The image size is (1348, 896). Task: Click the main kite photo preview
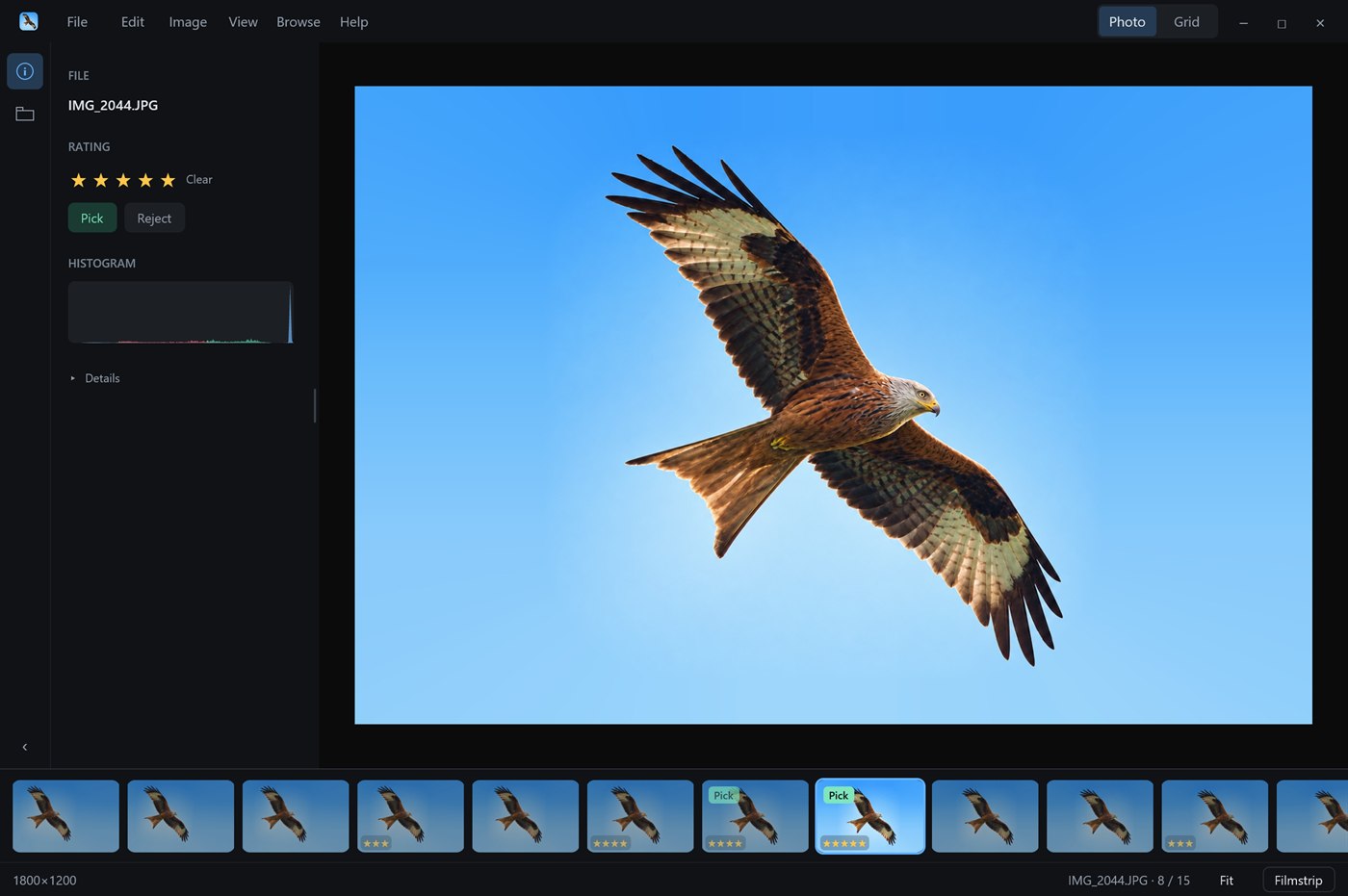(x=833, y=405)
